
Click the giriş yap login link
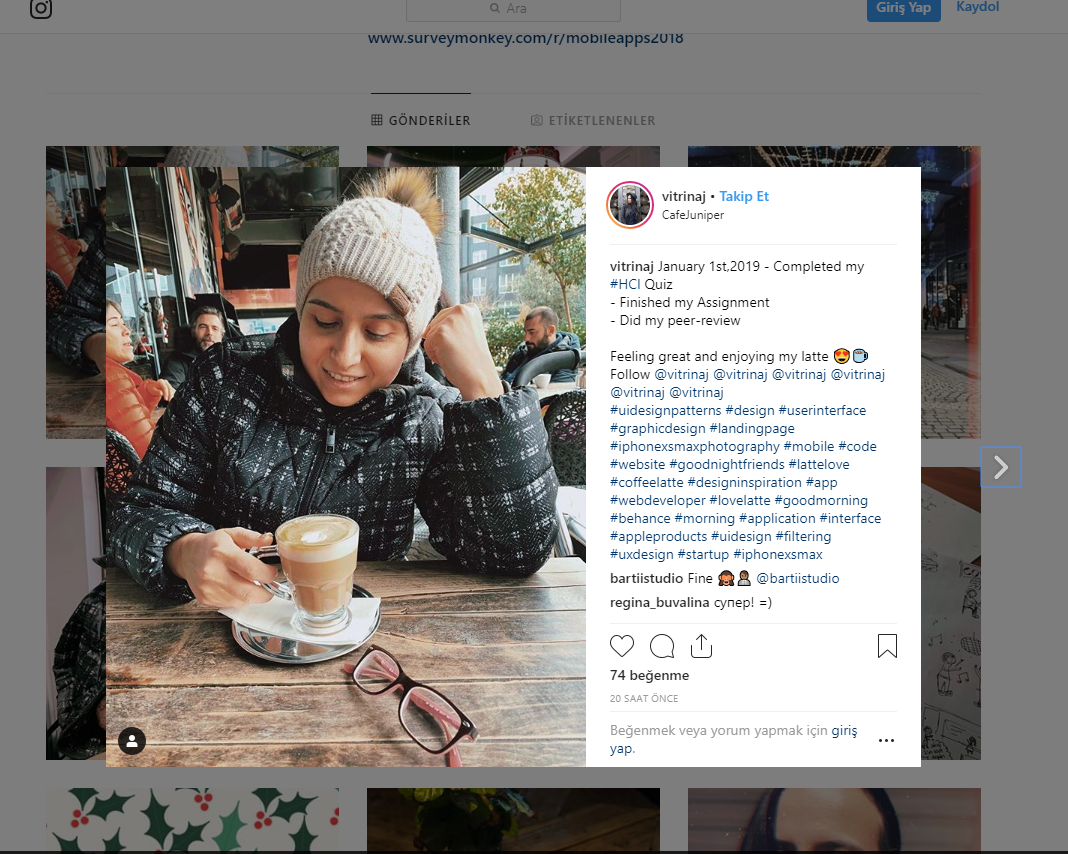point(844,731)
